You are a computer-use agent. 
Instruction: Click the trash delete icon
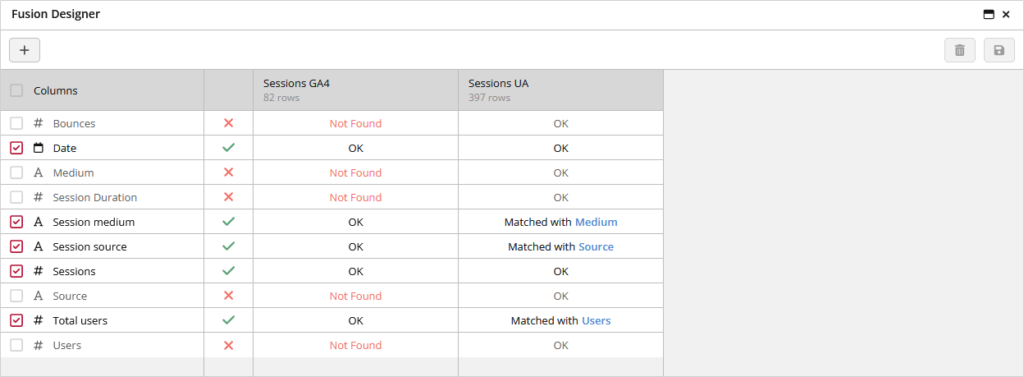[959, 50]
